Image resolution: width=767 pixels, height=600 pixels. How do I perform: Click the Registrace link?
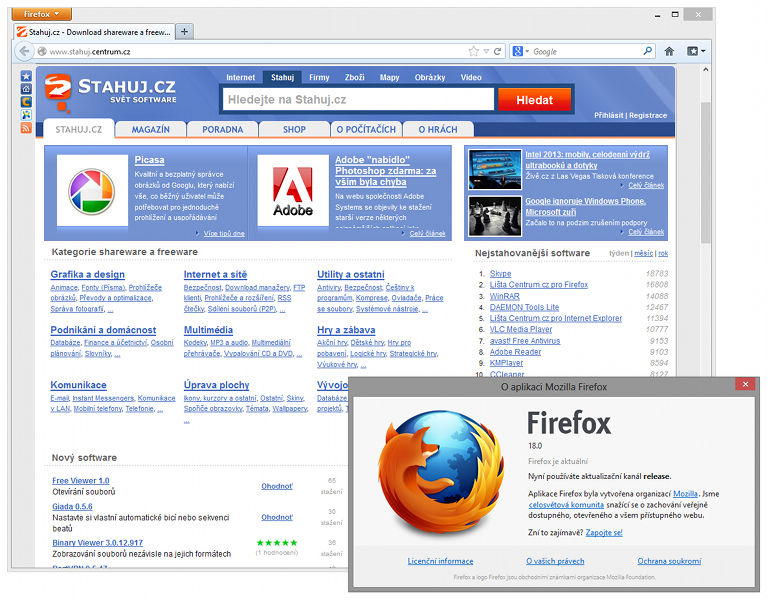pos(648,115)
